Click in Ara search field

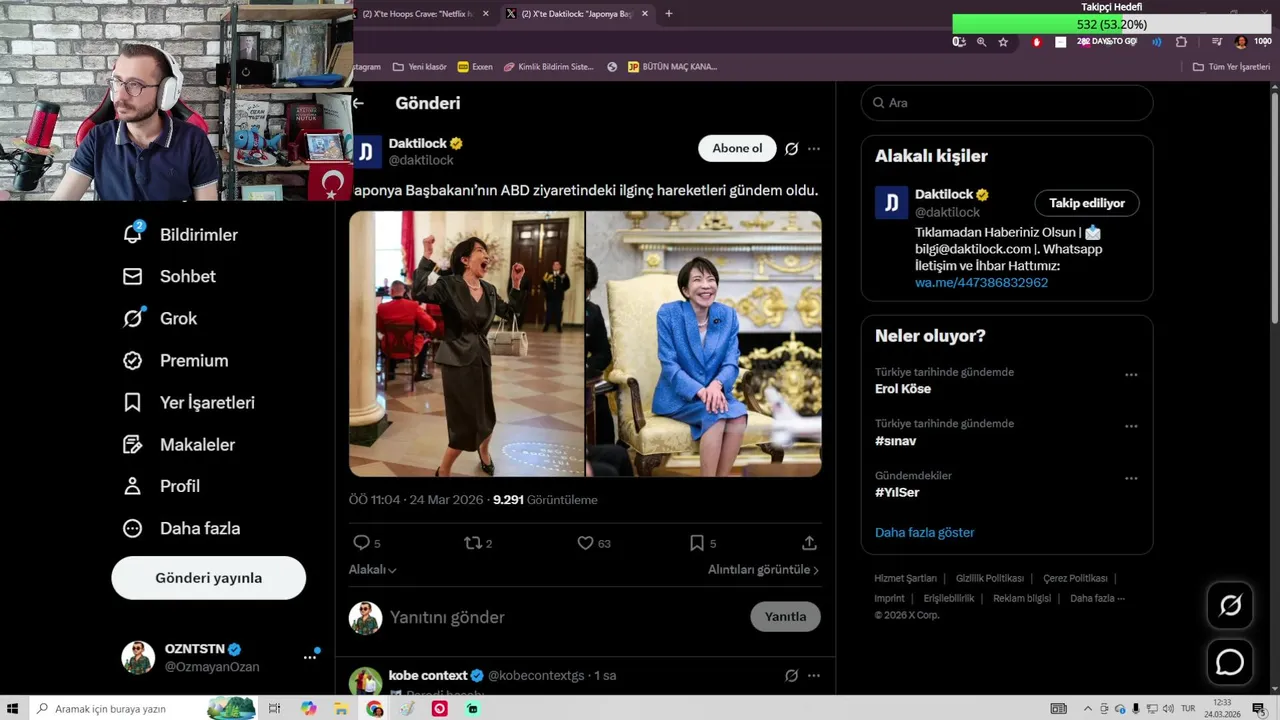1007,103
